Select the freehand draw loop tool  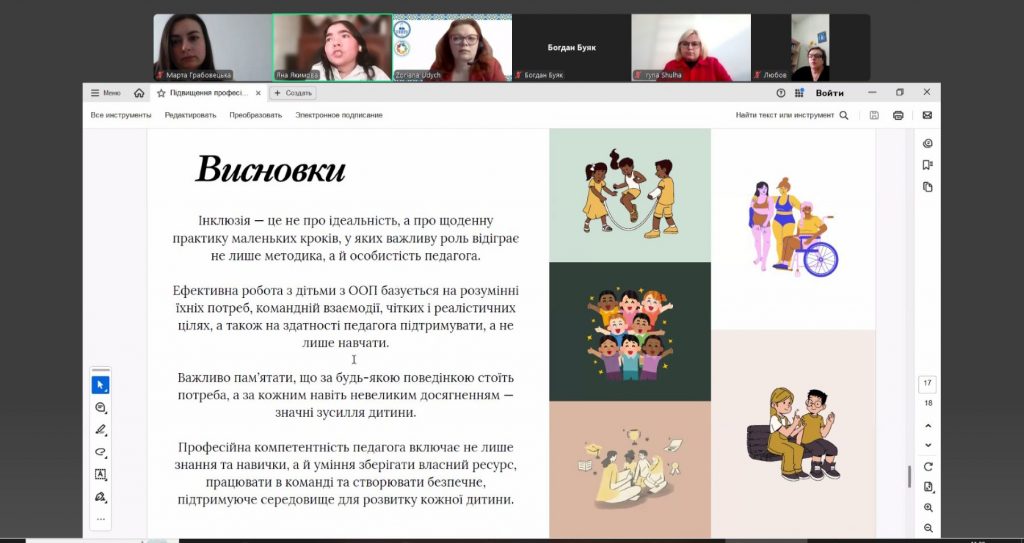click(x=100, y=452)
